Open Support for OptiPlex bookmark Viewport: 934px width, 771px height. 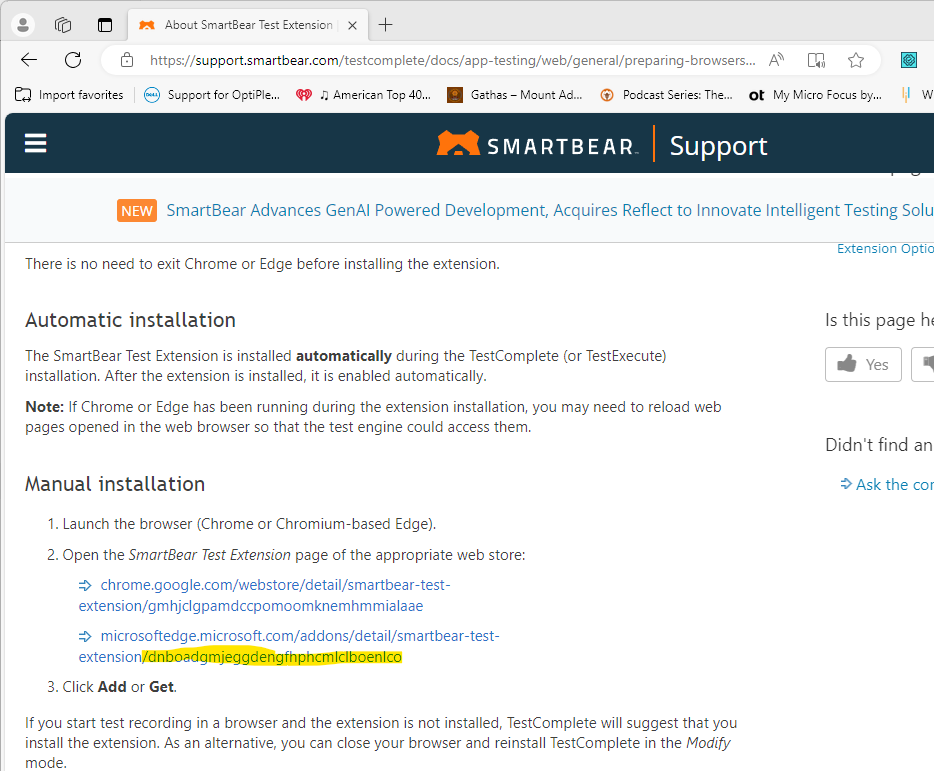[212, 95]
